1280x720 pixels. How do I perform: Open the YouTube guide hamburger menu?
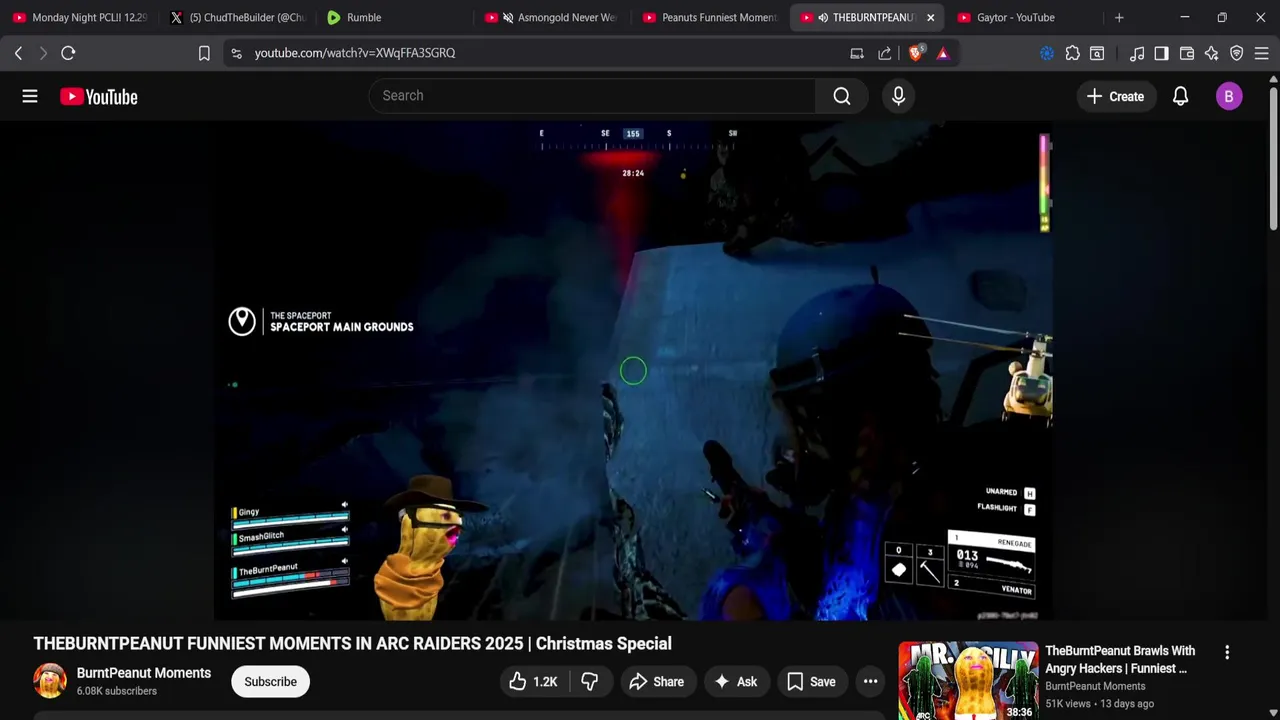pos(30,96)
